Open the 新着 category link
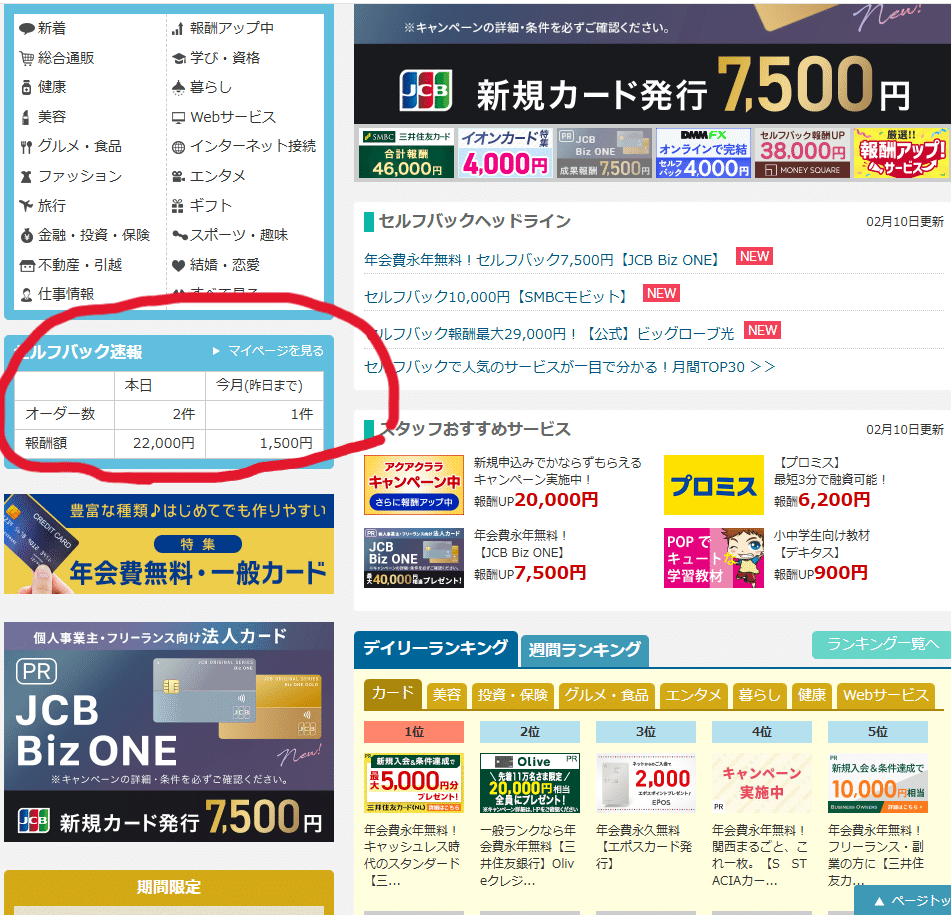The width and height of the screenshot is (951, 915). pyautogui.click(x=52, y=28)
